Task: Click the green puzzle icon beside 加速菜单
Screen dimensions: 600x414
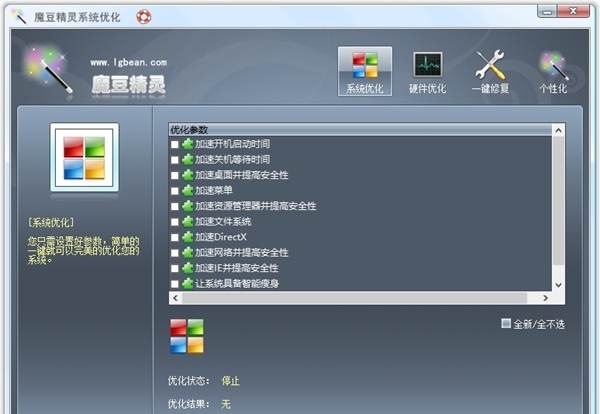Action: [188, 190]
